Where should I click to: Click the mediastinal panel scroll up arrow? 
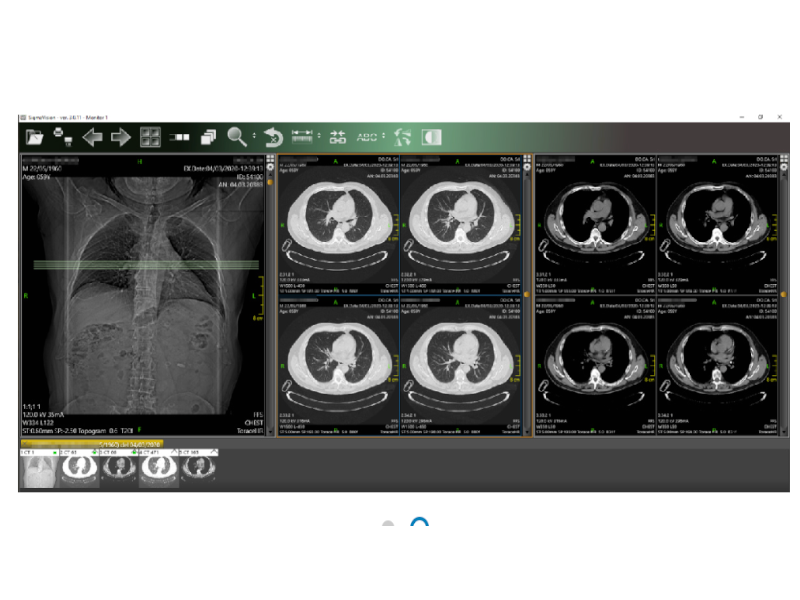coord(784,174)
